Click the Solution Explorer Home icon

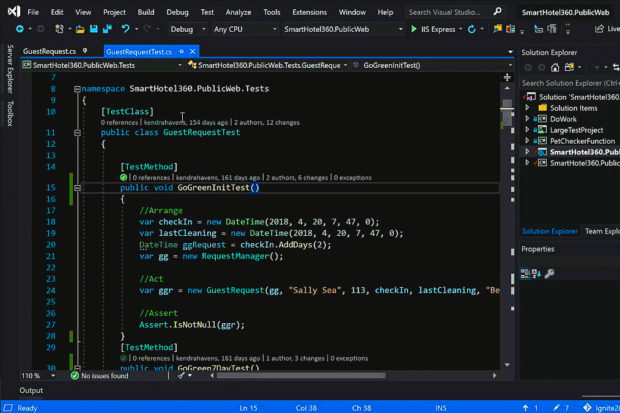pyautogui.click(x=555, y=68)
